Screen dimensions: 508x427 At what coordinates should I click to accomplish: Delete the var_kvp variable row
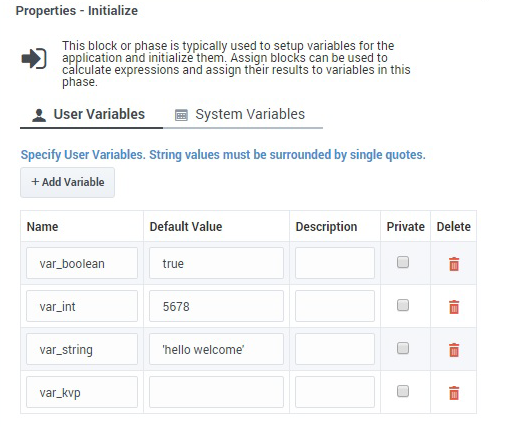pos(454,393)
